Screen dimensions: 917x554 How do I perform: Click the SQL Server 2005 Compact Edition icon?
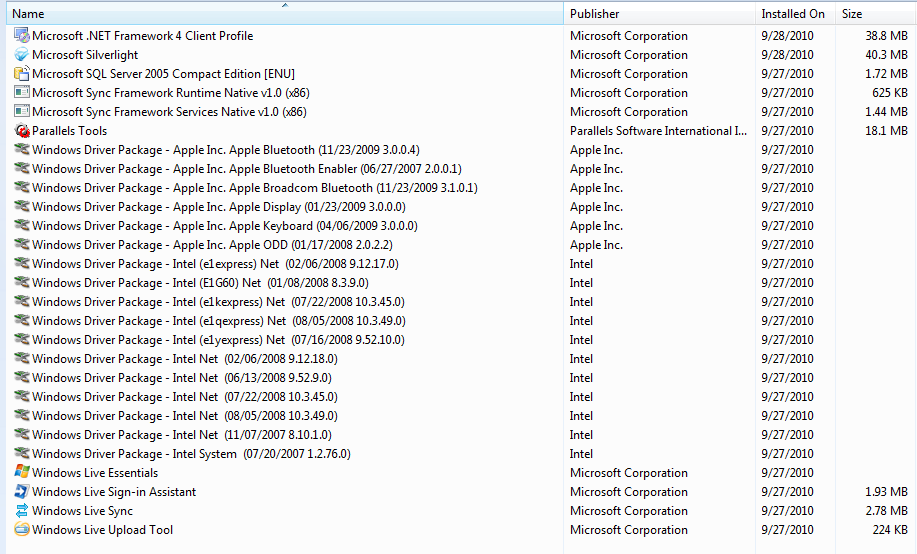point(22,74)
